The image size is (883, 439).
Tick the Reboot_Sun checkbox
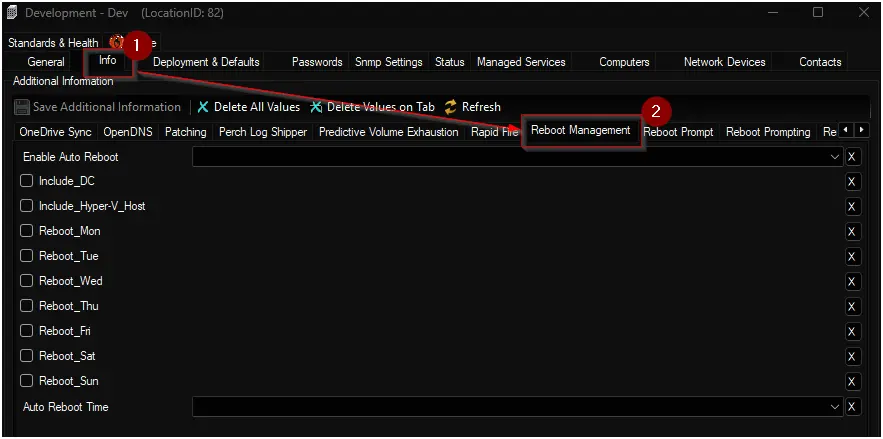click(26, 381)
